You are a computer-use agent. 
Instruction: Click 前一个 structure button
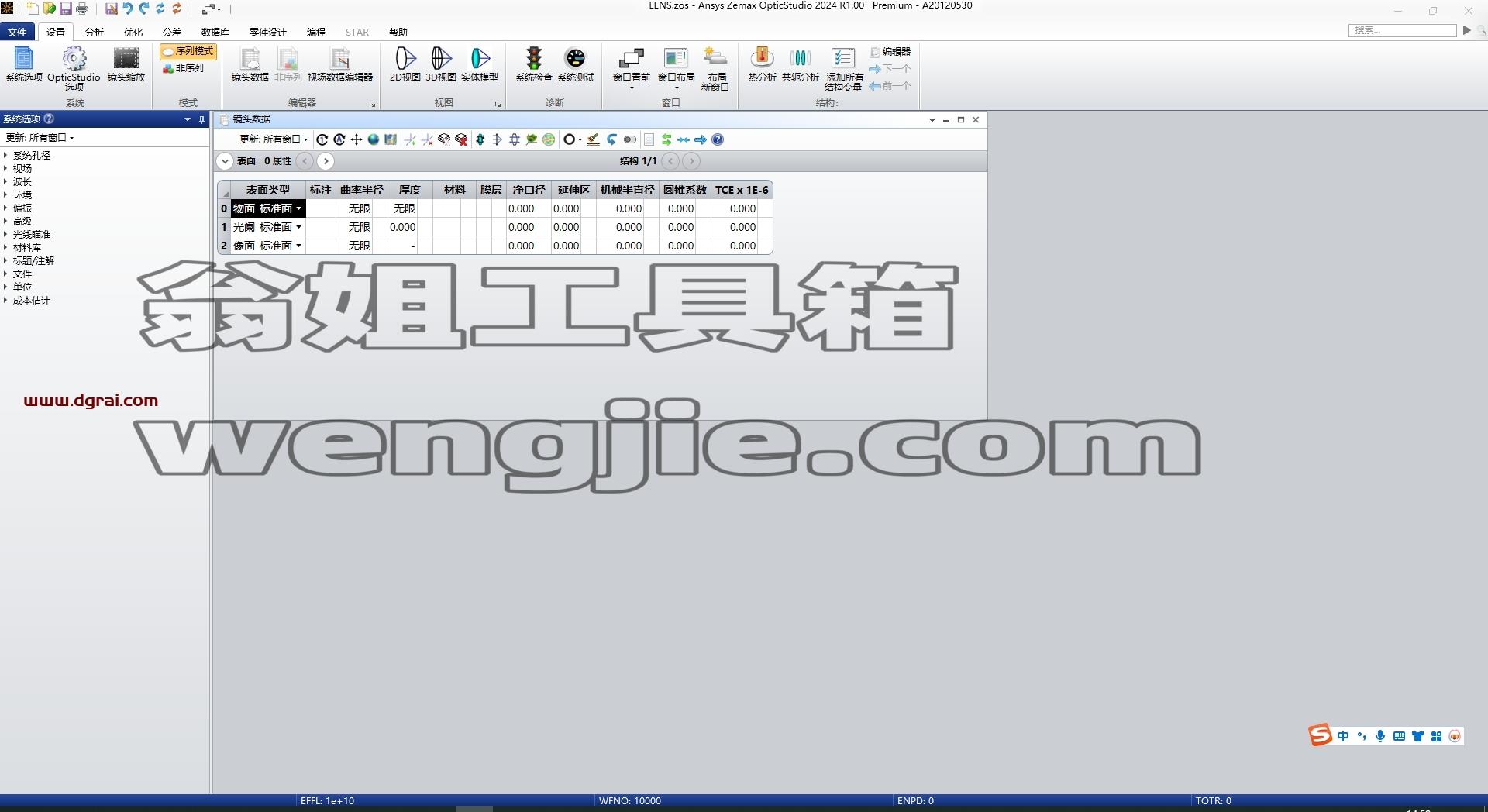pos(890,86)
